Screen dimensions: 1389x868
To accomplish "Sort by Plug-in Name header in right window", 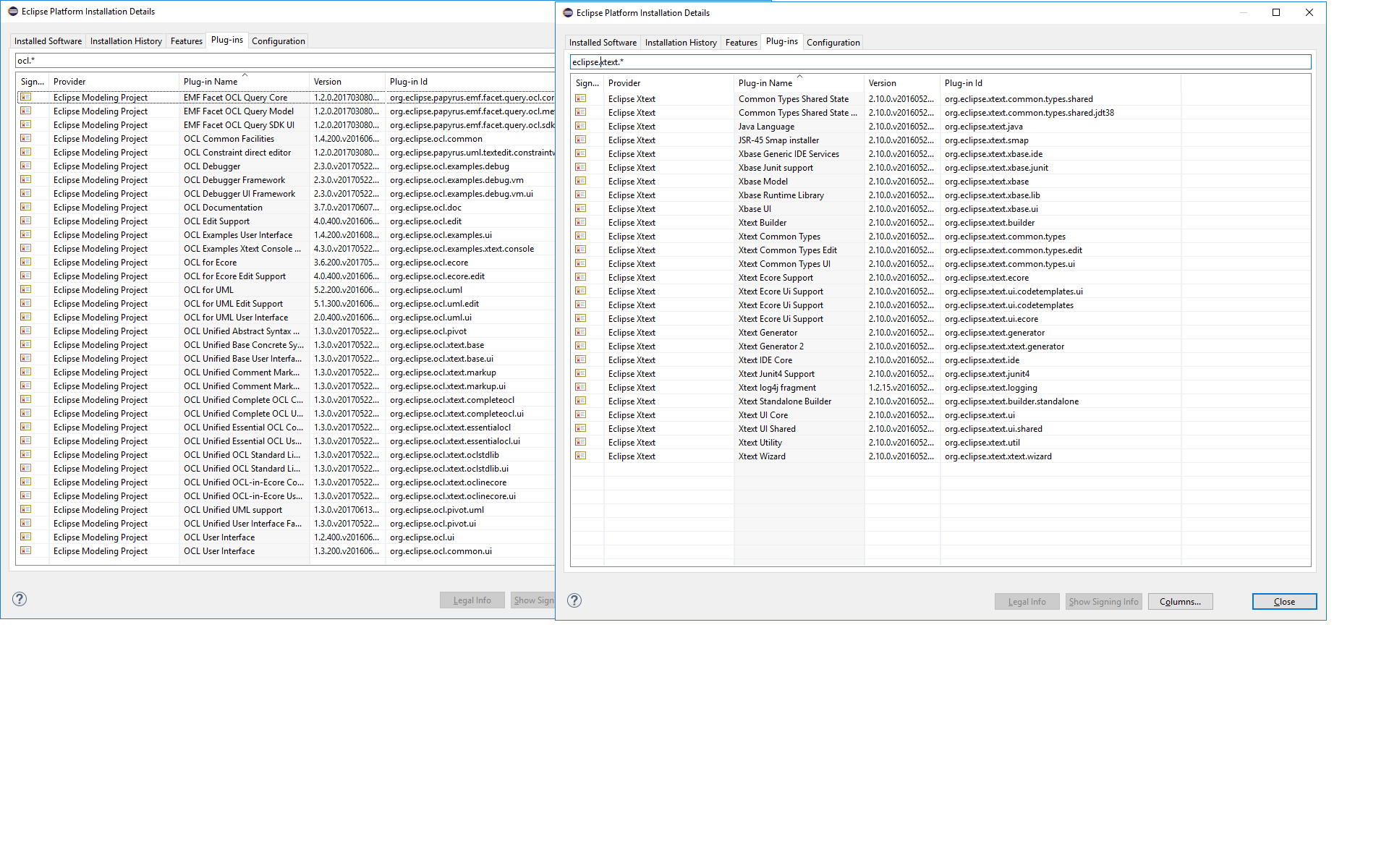I will coord(799,83).
